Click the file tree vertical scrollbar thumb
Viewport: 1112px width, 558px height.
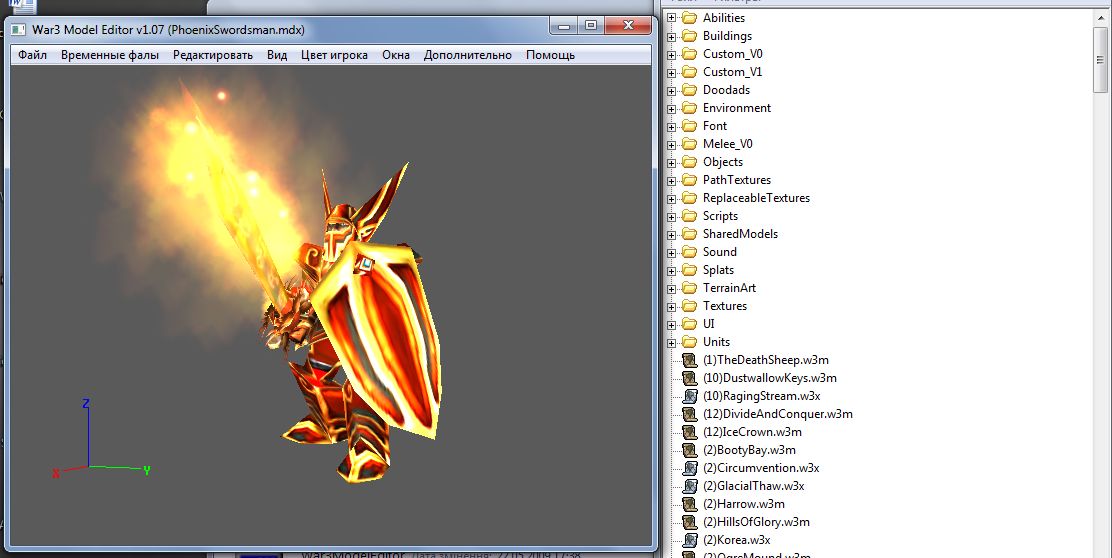coord(1101,60)
